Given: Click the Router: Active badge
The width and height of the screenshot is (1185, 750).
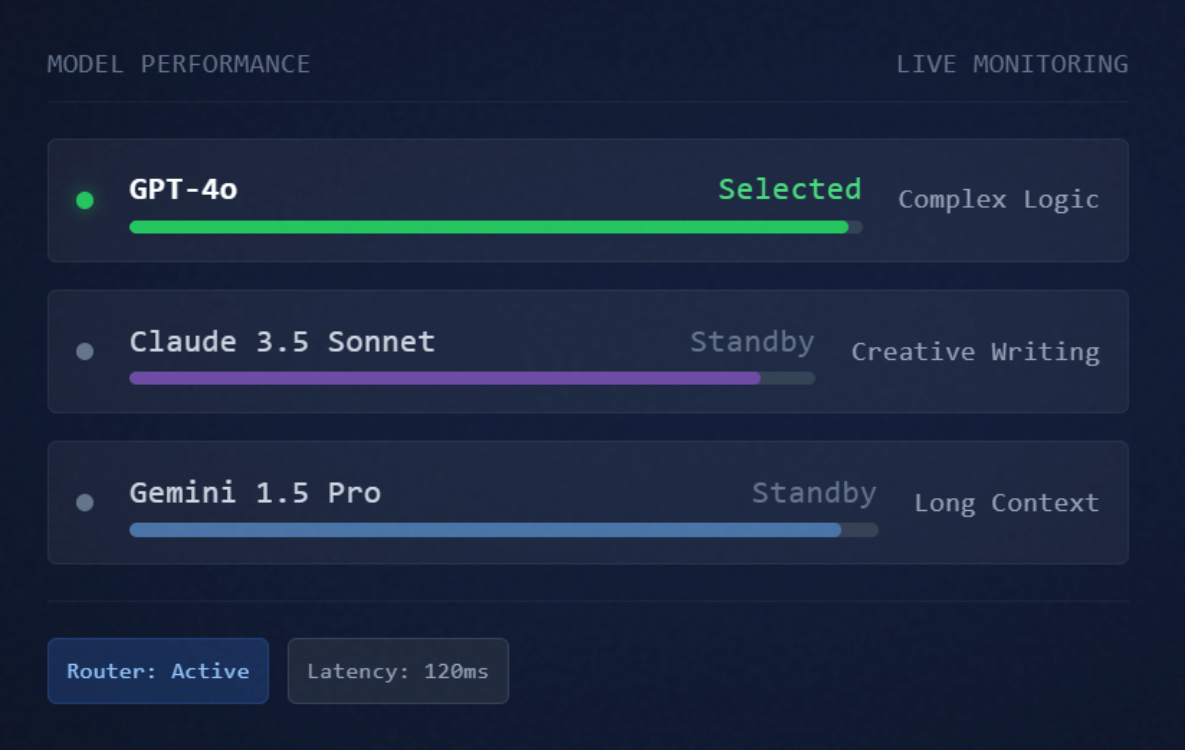Looking at the screenshot, I should [x=158, y=671].
